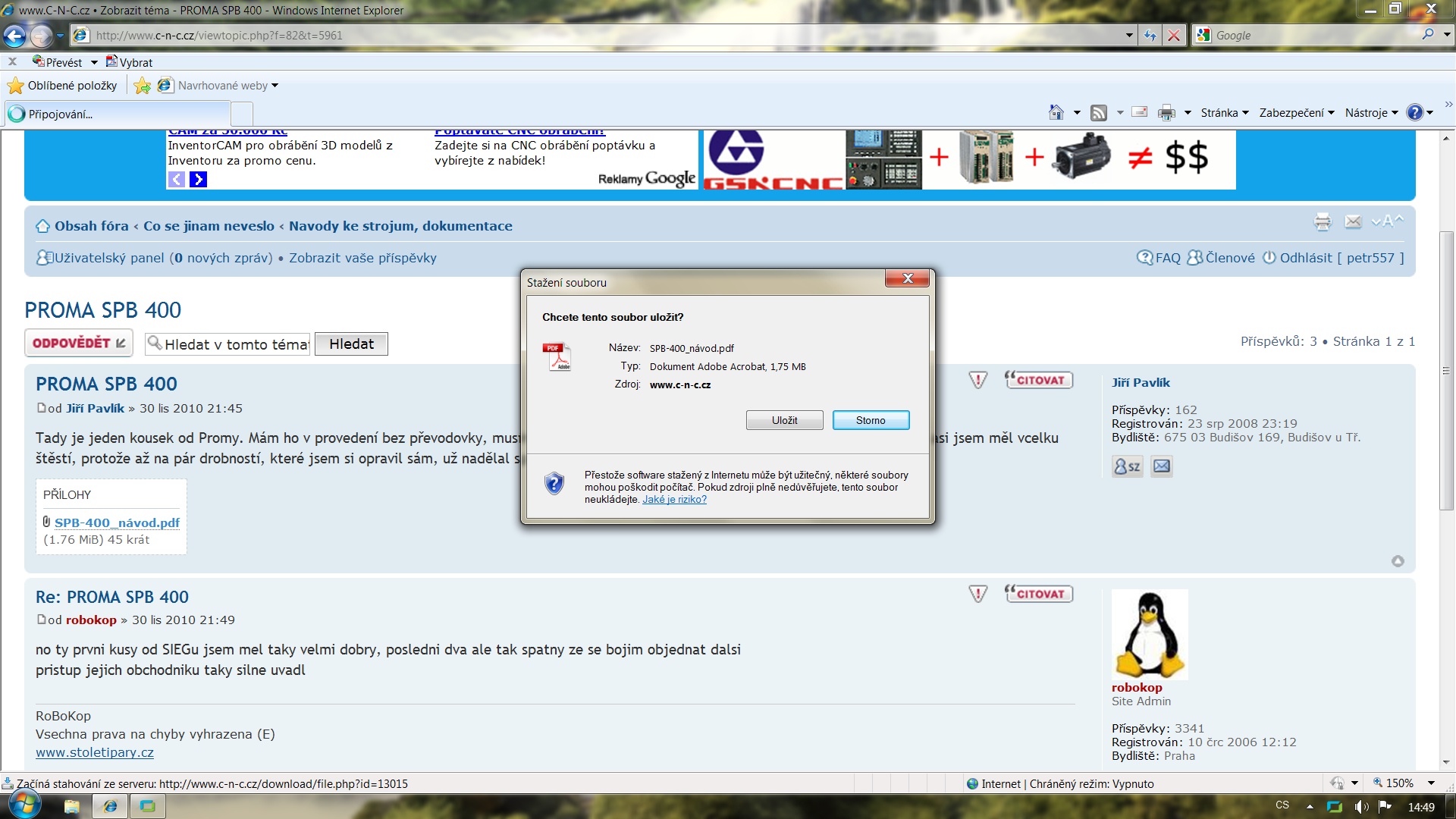Click the Add to favorites star icon
This screenshot has width=1456, height=819.
142,86
